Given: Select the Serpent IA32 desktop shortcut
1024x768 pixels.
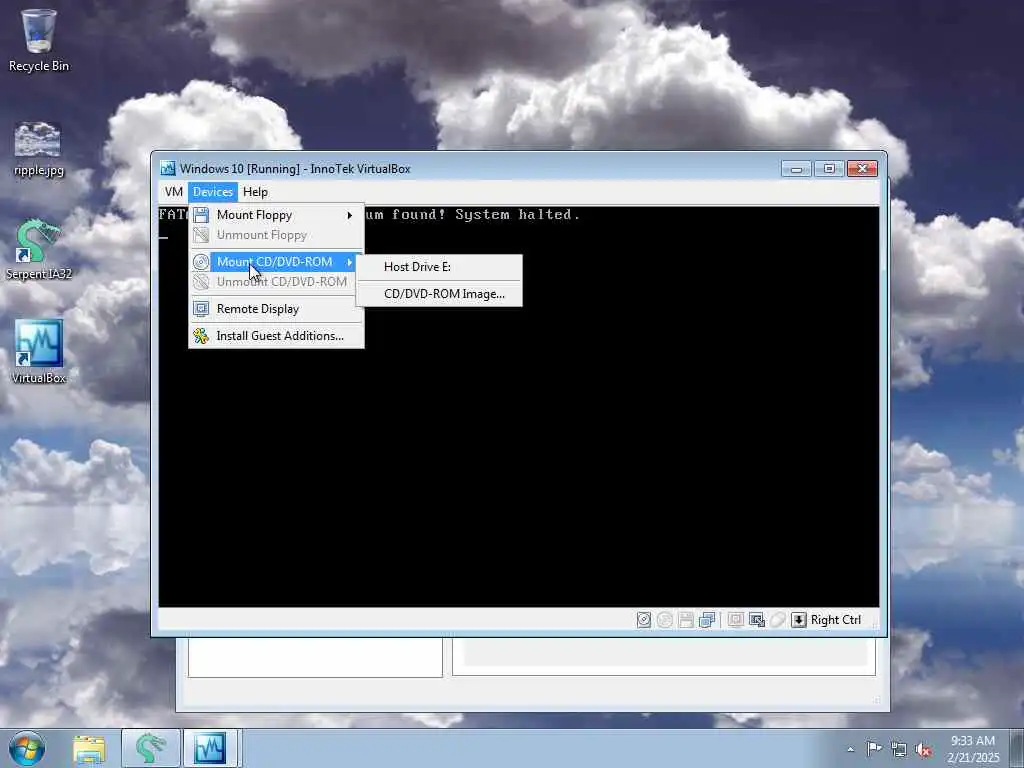Looking at the screenshot, I should click(39, 250).
